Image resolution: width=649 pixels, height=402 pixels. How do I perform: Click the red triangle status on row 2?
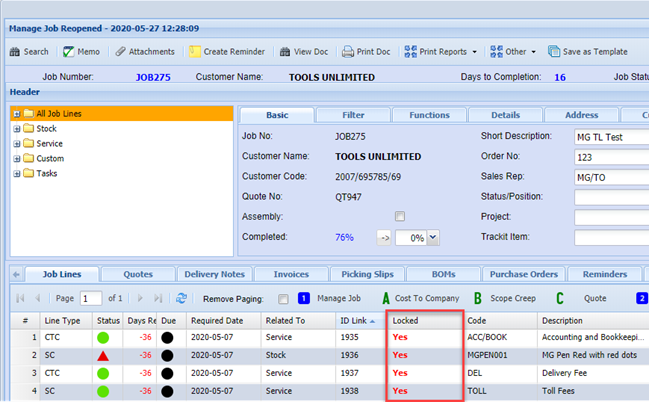click(x=102, y=356)
